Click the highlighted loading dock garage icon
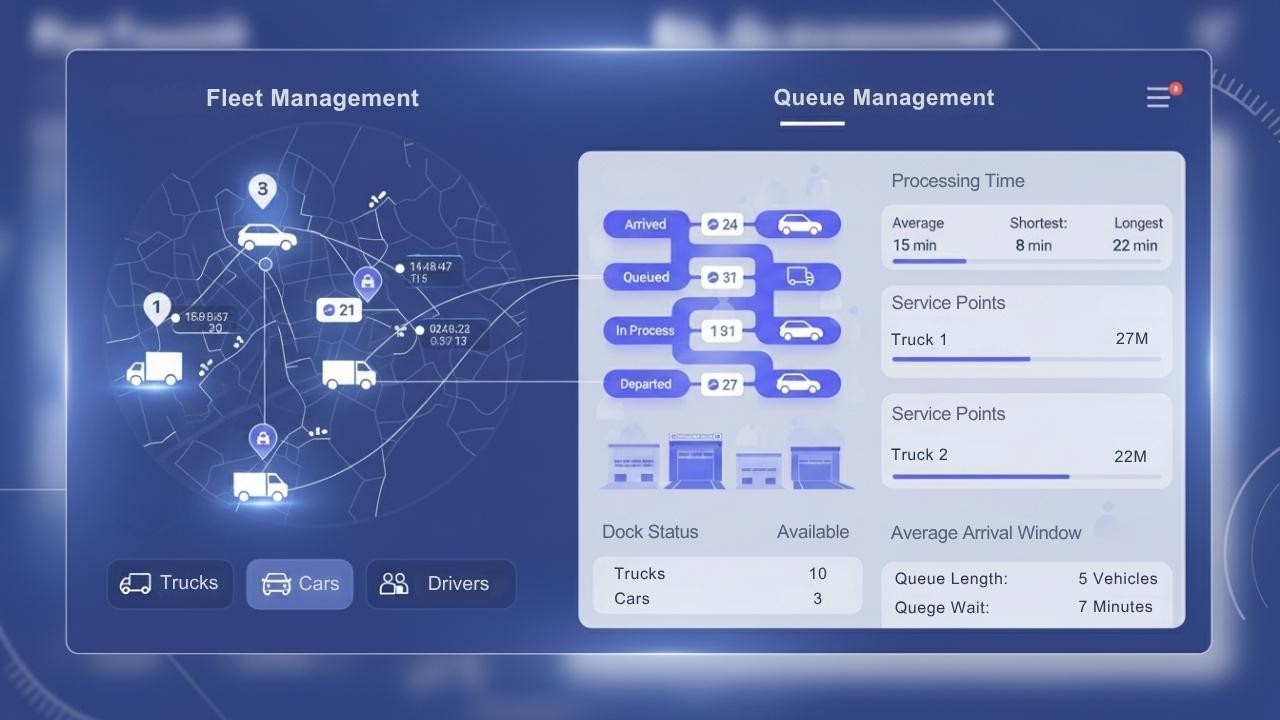1280x720 pixels. click(695, 462)
